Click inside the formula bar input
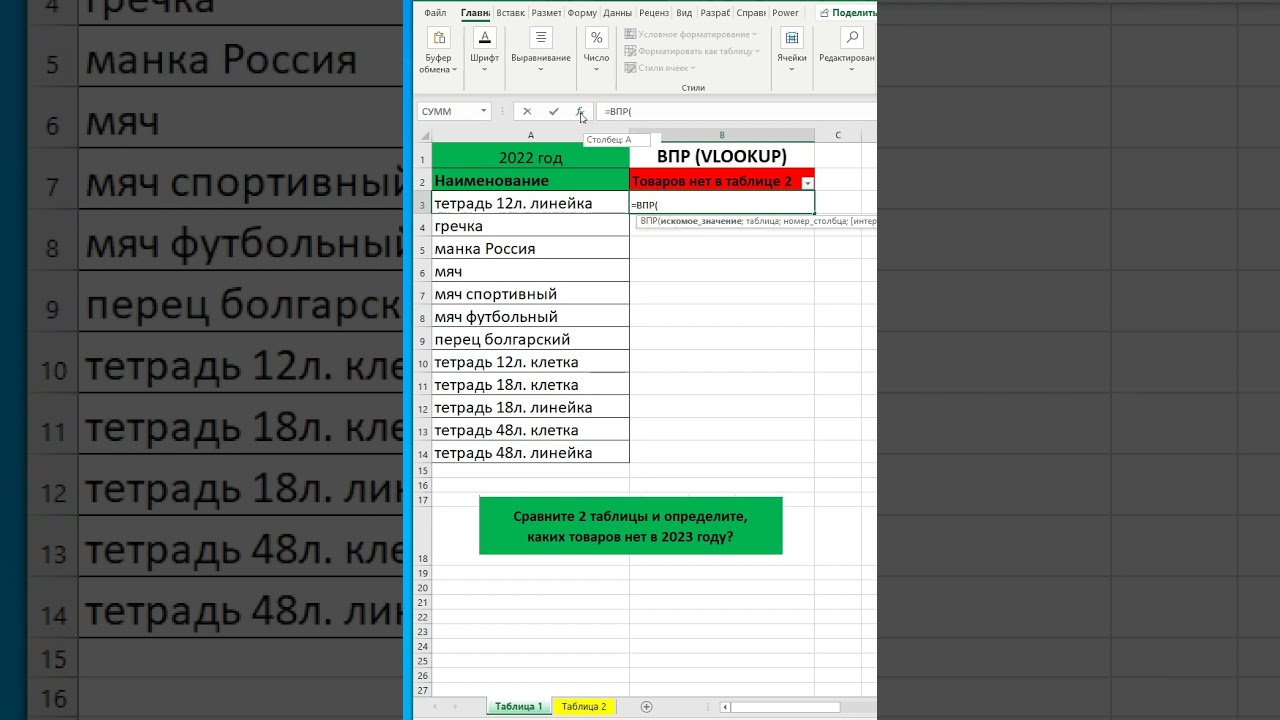Viewport: 1280px width, 720px height. pos(738,111)
